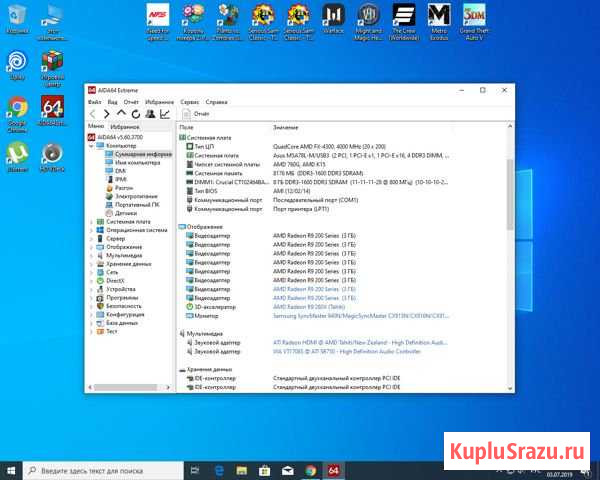The image size is (600, 480).
Task: Expand the Сеть tree node
Action: (x=91, y=272)
